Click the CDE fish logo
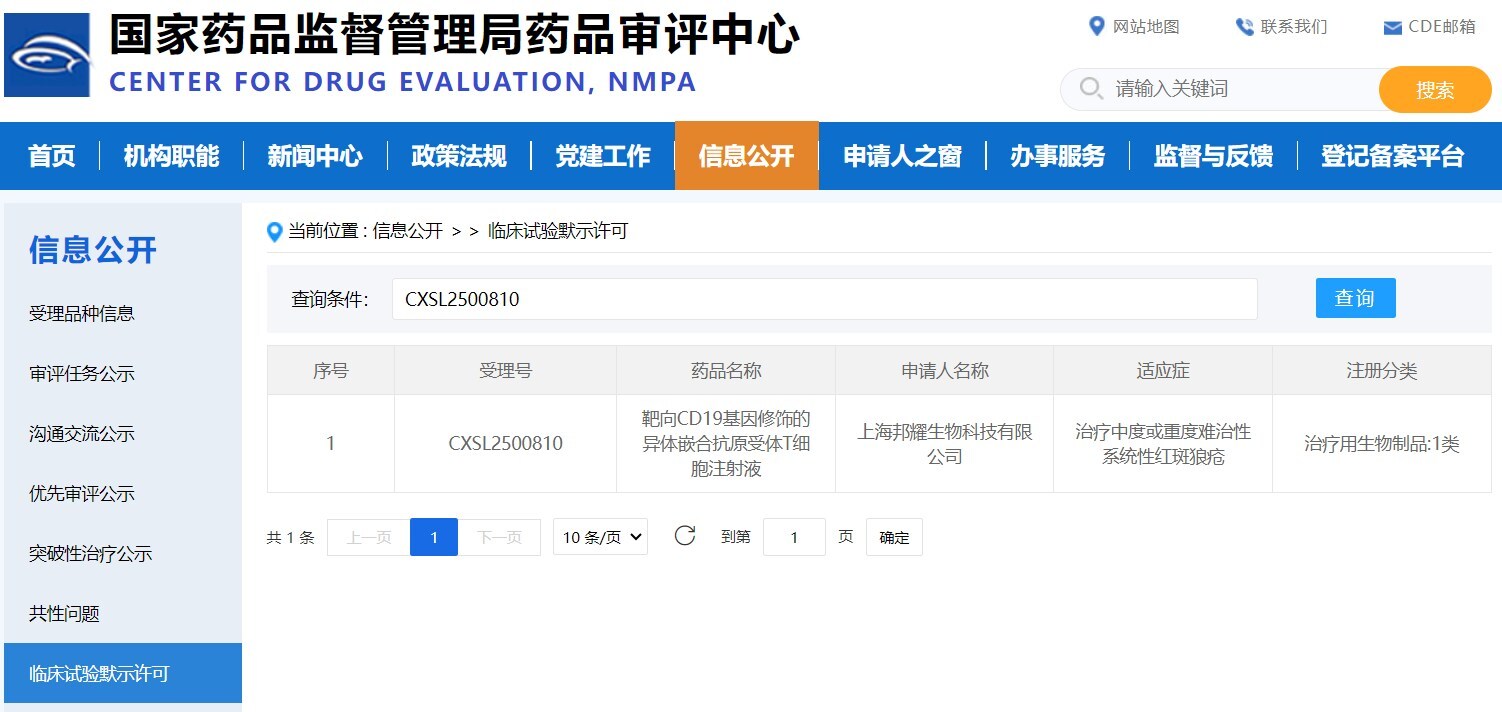1502x712 pixels. tap(47, 52)
